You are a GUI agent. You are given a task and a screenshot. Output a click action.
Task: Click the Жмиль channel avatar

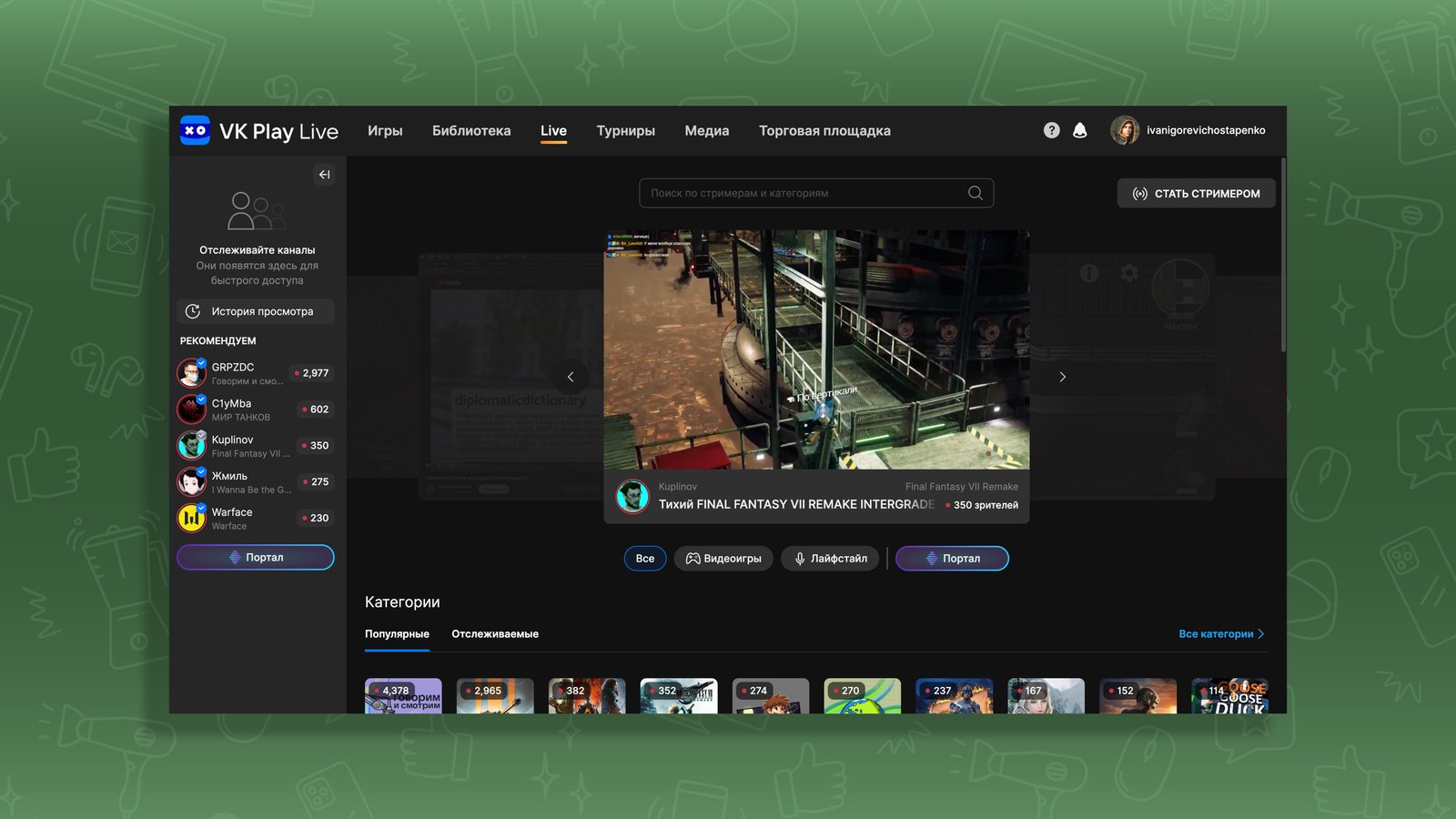point(191,482)
